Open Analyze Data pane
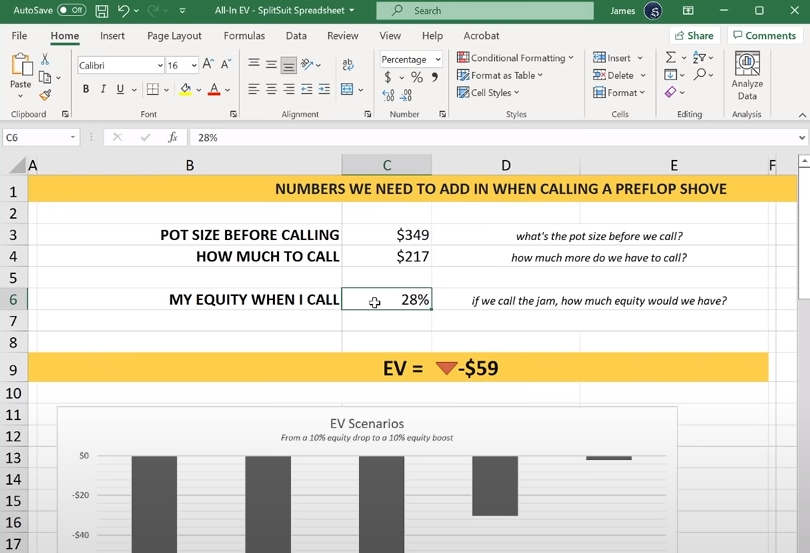 coord(747,76)
